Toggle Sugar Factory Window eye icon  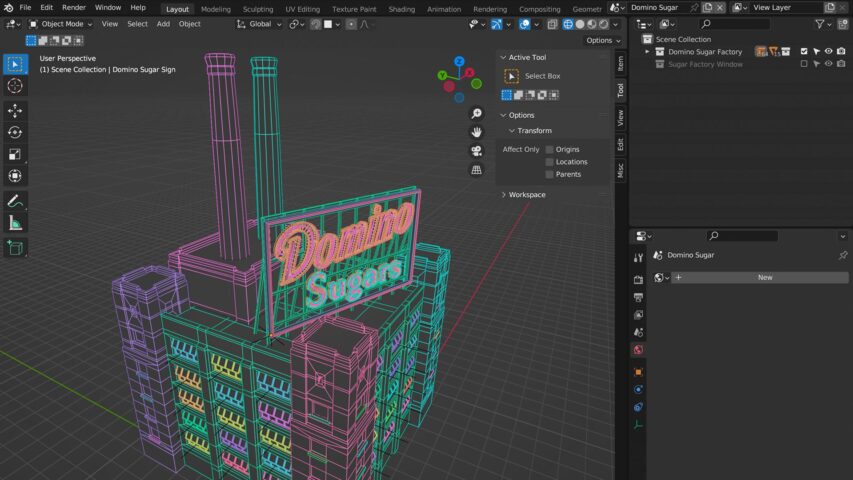pos(829,64)
